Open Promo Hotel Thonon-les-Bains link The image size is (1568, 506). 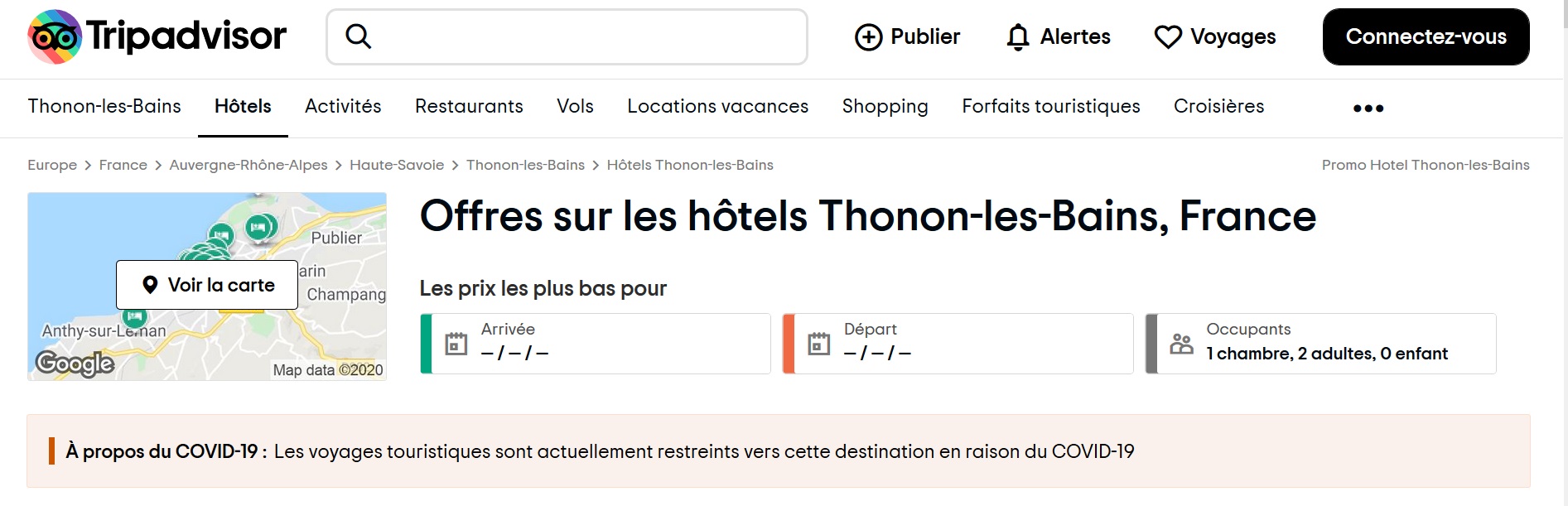pos(1426,165)
